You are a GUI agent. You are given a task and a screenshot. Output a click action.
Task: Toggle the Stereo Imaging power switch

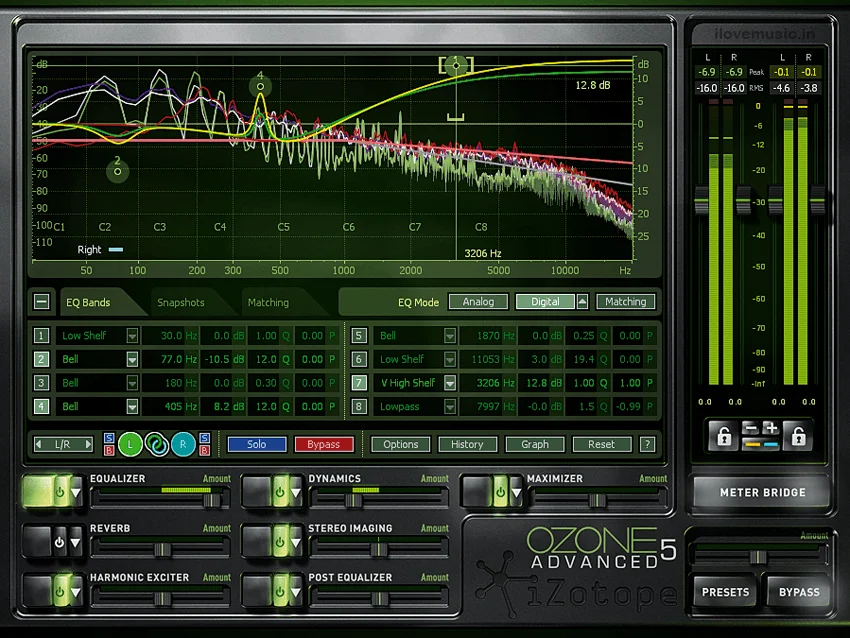[280, 542]
